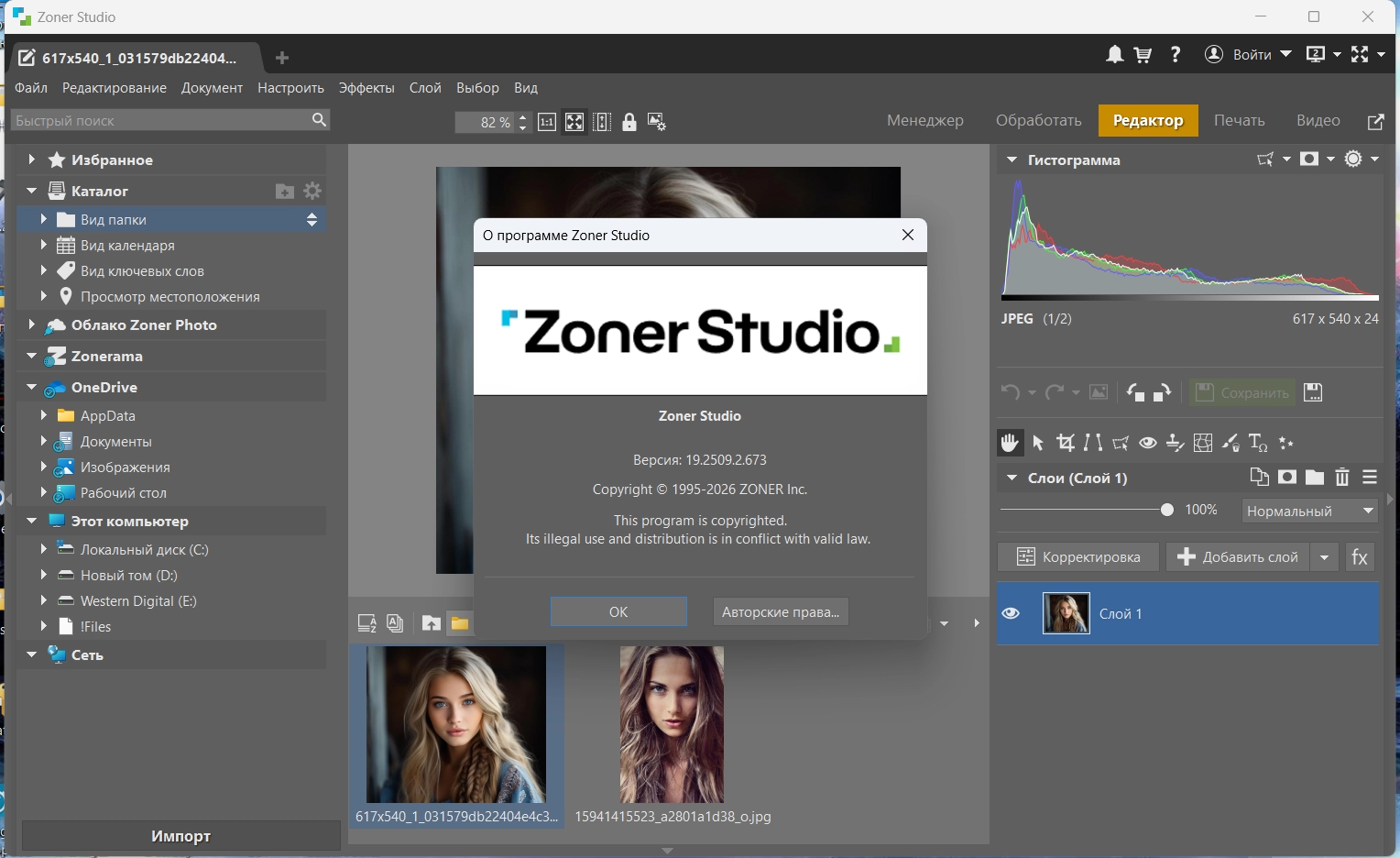This screenshot has width=1400, height=858.
Task: Rotate image clockwise
Action: tap(1163, 392)
